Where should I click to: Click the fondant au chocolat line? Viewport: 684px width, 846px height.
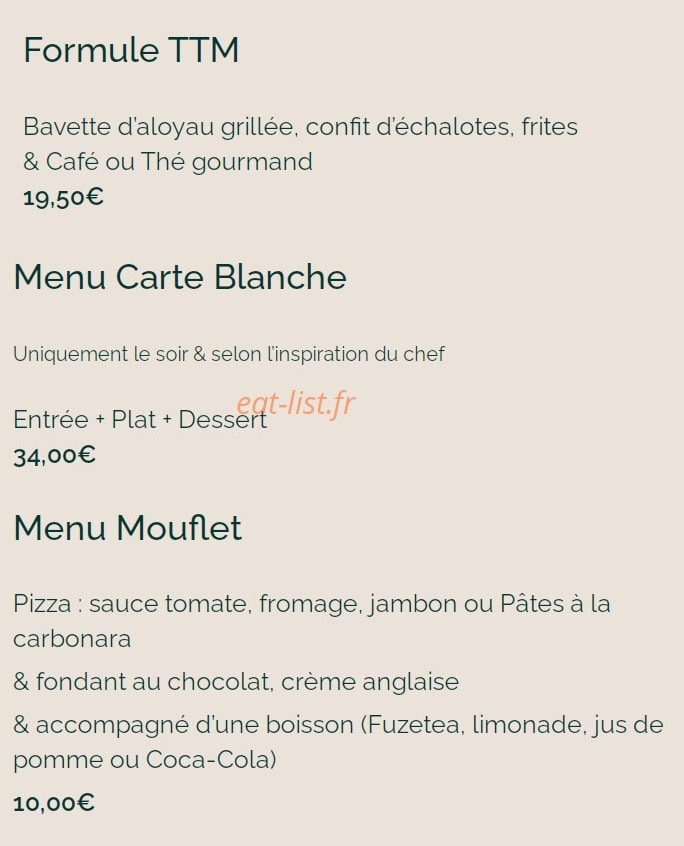click(x=236, y=682)
